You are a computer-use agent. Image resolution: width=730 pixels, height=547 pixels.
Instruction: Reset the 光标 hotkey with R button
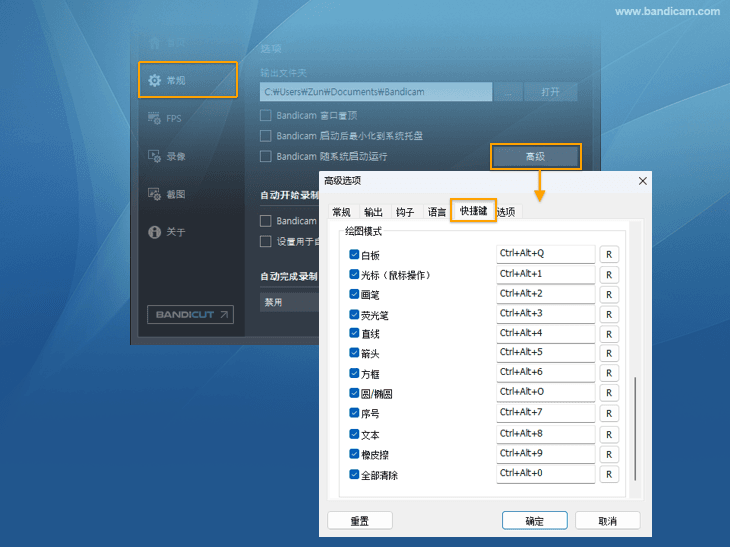click(609, 275)
